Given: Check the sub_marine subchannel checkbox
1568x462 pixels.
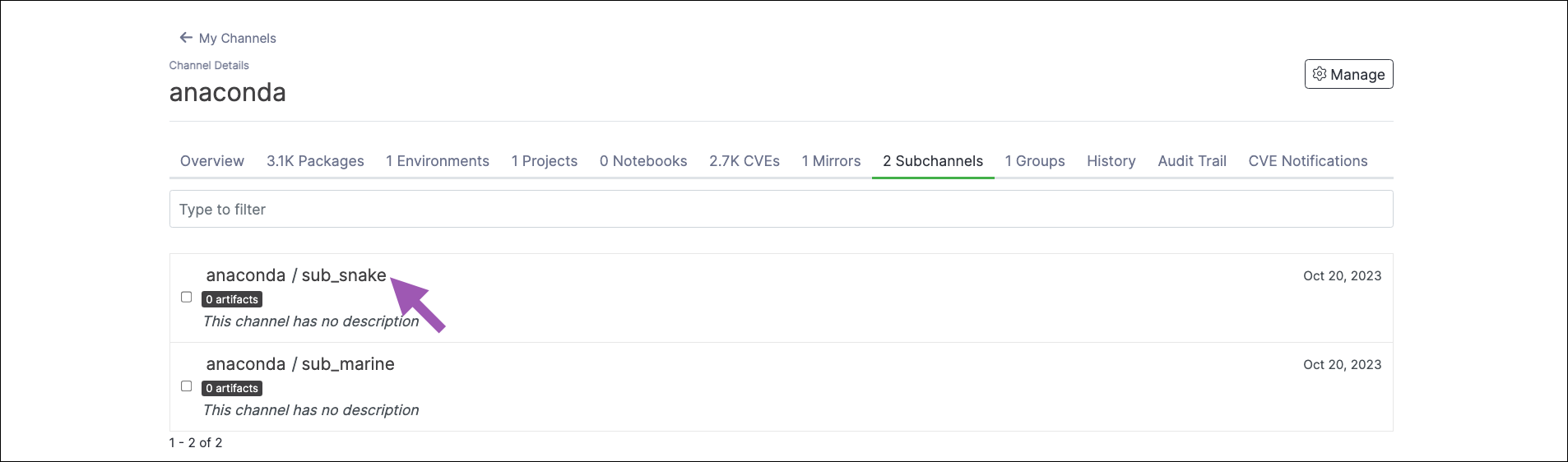Looking at the screenshot, I should [187, 386].
